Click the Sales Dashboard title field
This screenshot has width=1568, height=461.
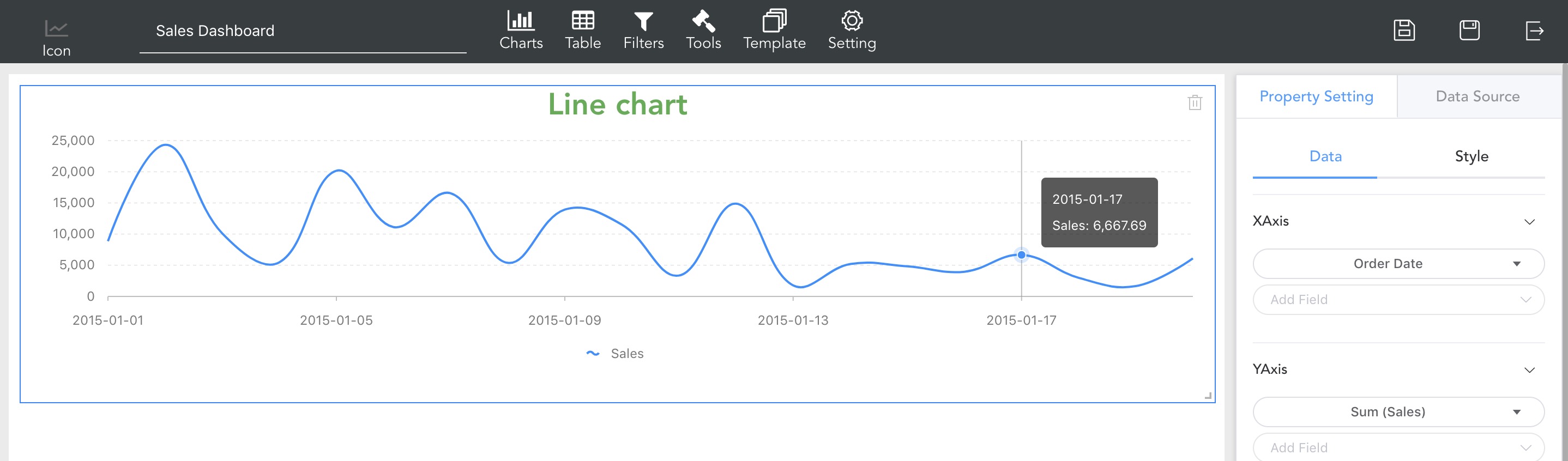point(303,31)
